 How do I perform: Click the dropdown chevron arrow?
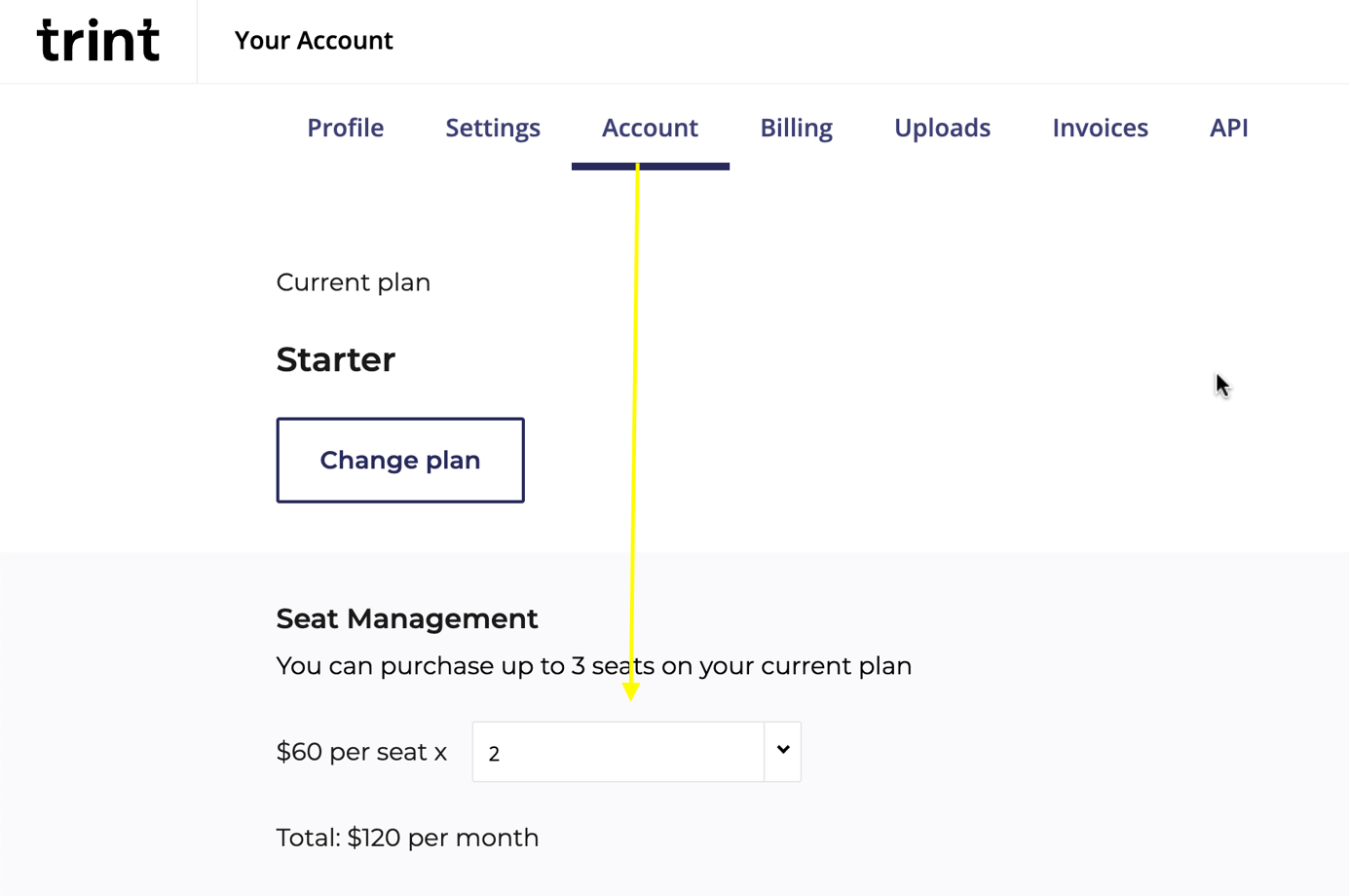point(782,751)
